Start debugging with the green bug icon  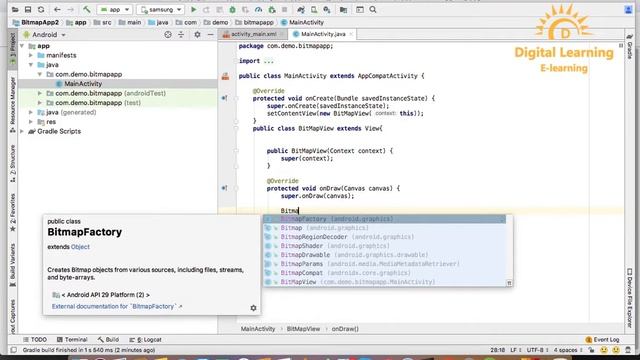point(232,9)
